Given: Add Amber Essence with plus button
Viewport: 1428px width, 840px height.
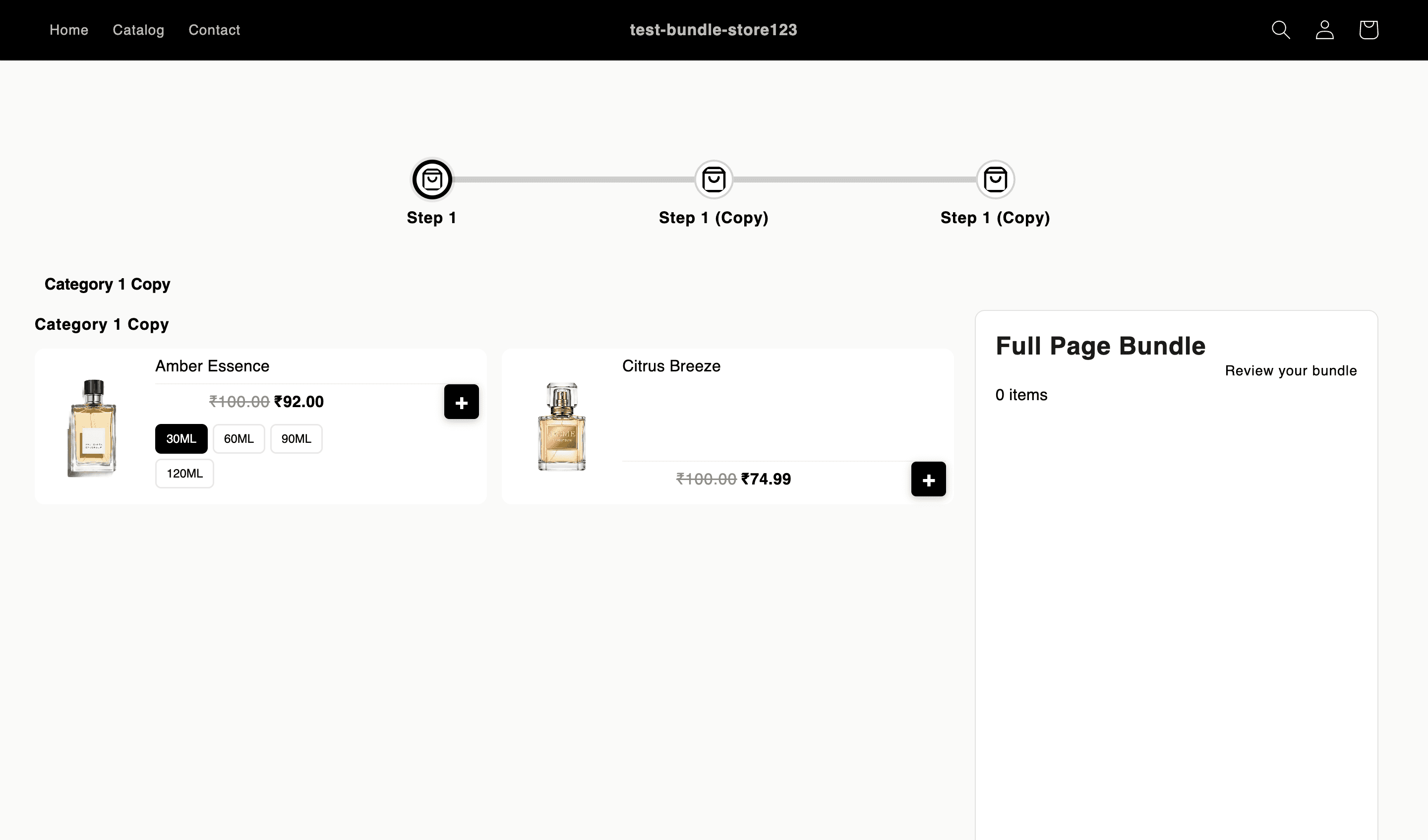Looking at the screenshot, I should point(461,402).
